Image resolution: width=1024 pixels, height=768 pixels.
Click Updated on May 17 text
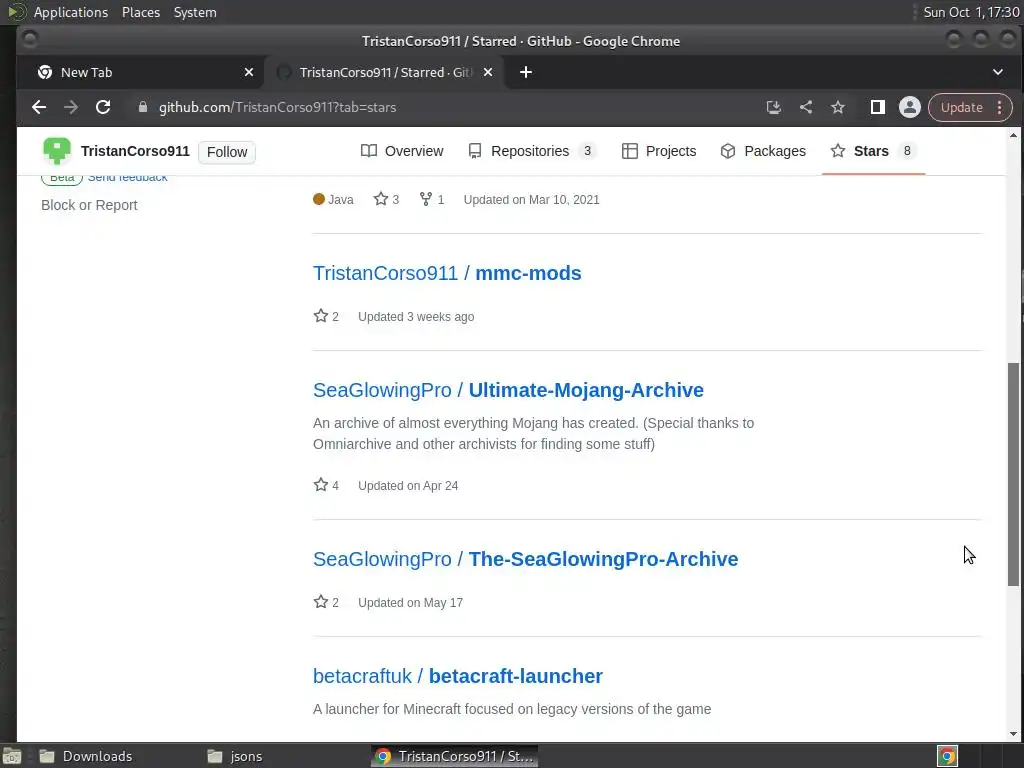(x=410, y=603)
